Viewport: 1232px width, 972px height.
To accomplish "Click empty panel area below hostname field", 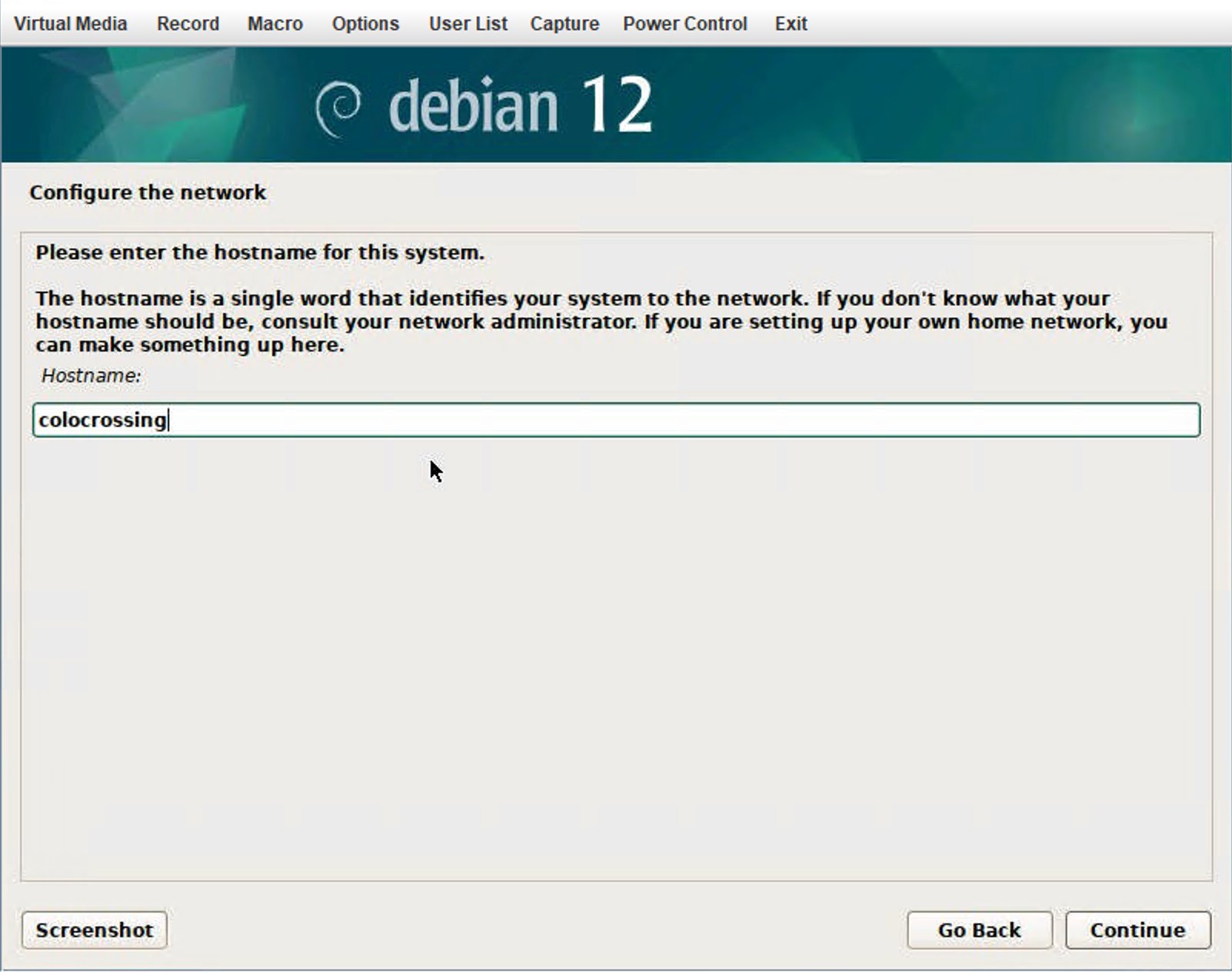I will point(615,654).
